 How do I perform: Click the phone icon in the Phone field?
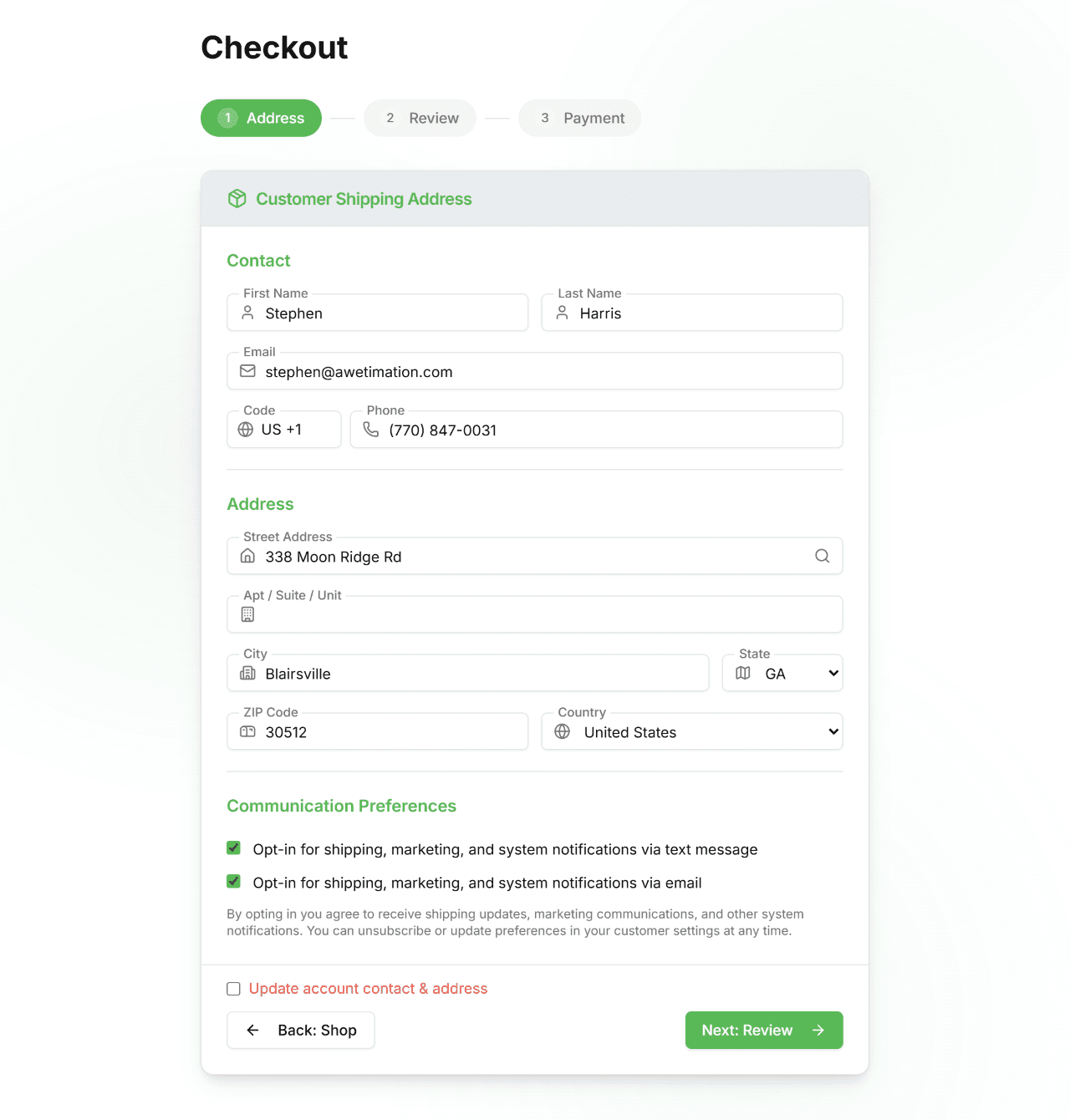[x=370, y=430]
